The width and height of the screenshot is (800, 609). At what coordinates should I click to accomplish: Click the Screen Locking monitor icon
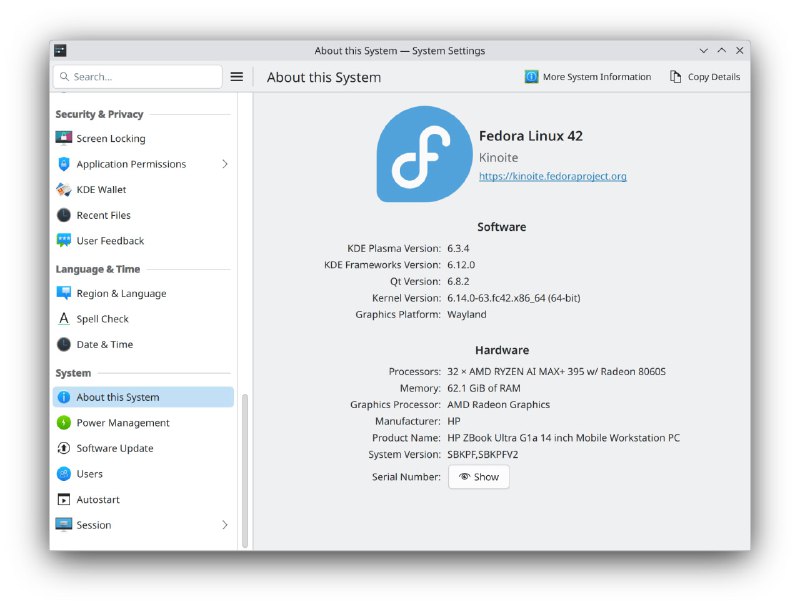[64, 138]
